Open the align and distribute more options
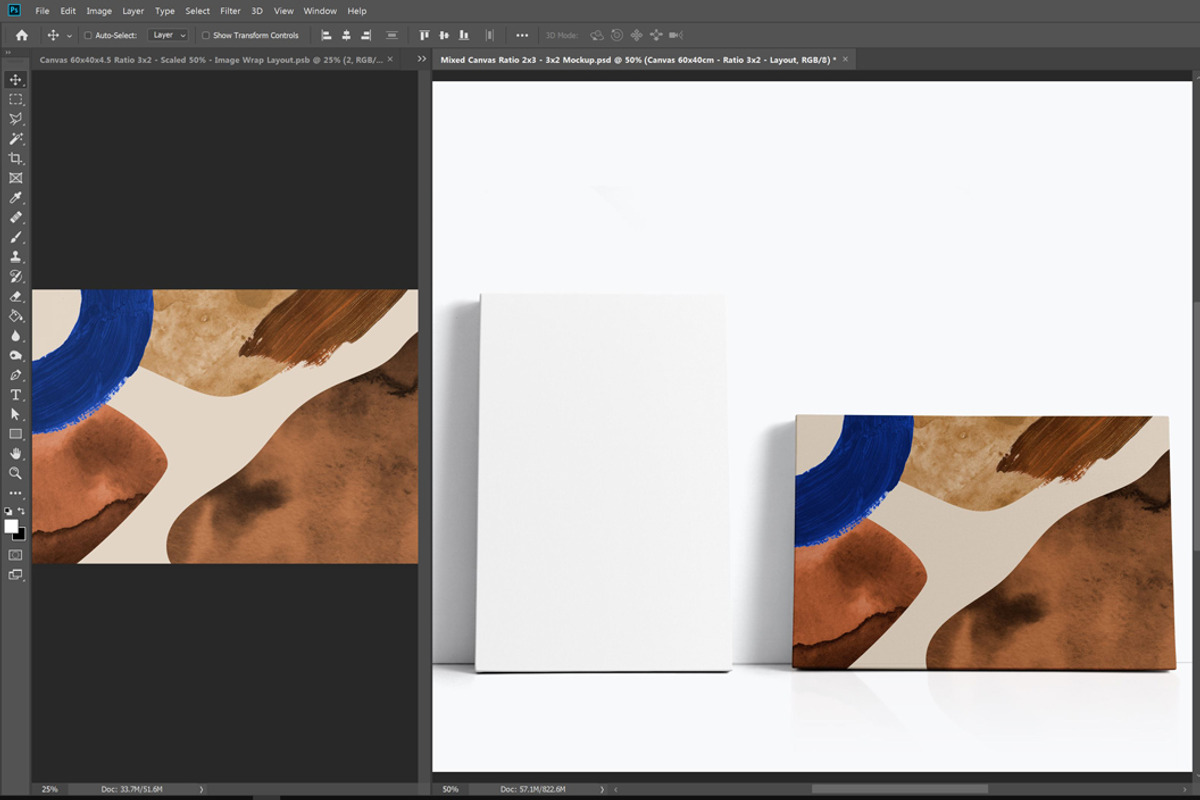Viewport: 1200px width, 800px height. click(x=522, y=35)
